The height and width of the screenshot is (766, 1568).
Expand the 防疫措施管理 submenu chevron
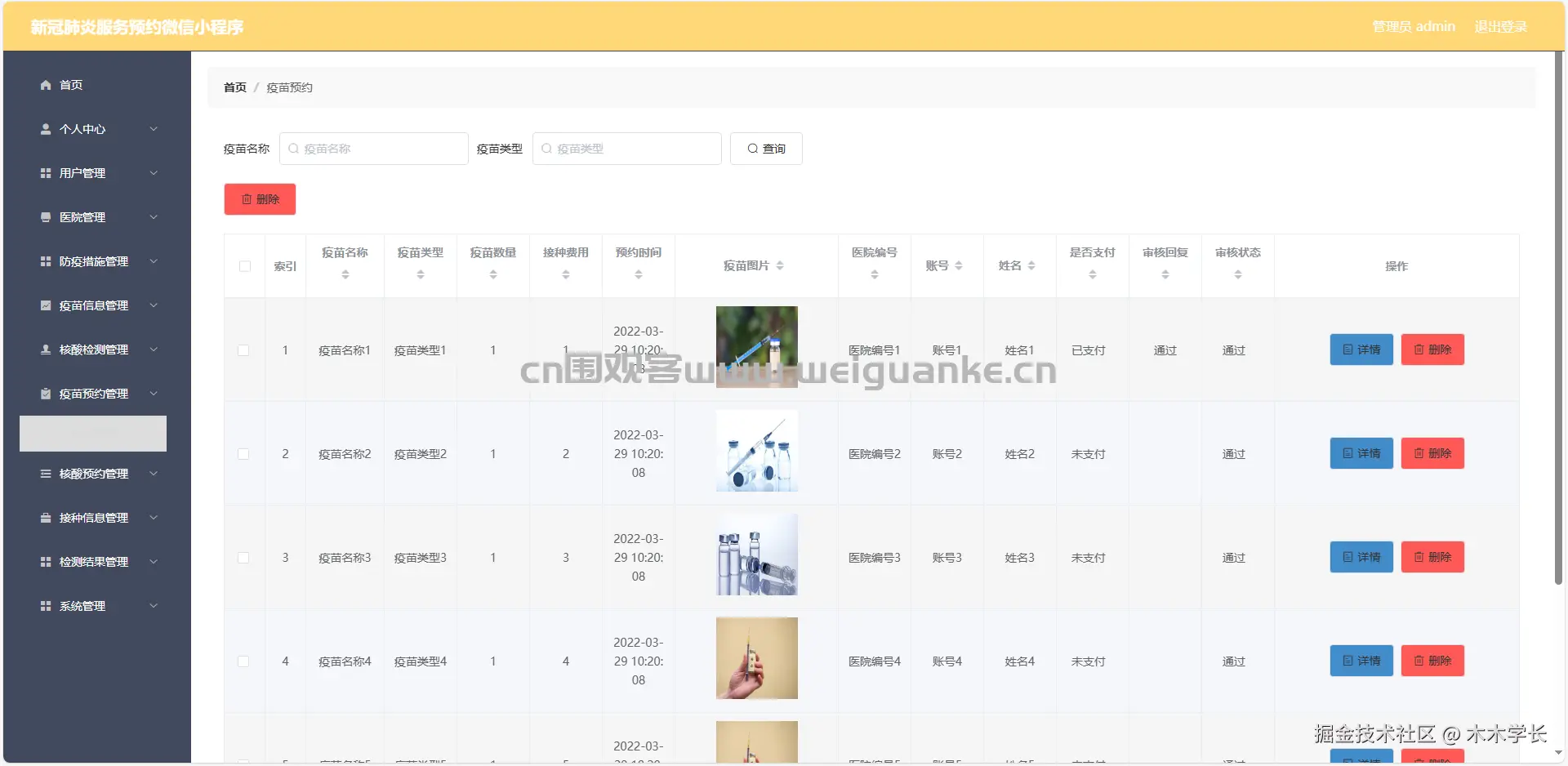point(154,261)
